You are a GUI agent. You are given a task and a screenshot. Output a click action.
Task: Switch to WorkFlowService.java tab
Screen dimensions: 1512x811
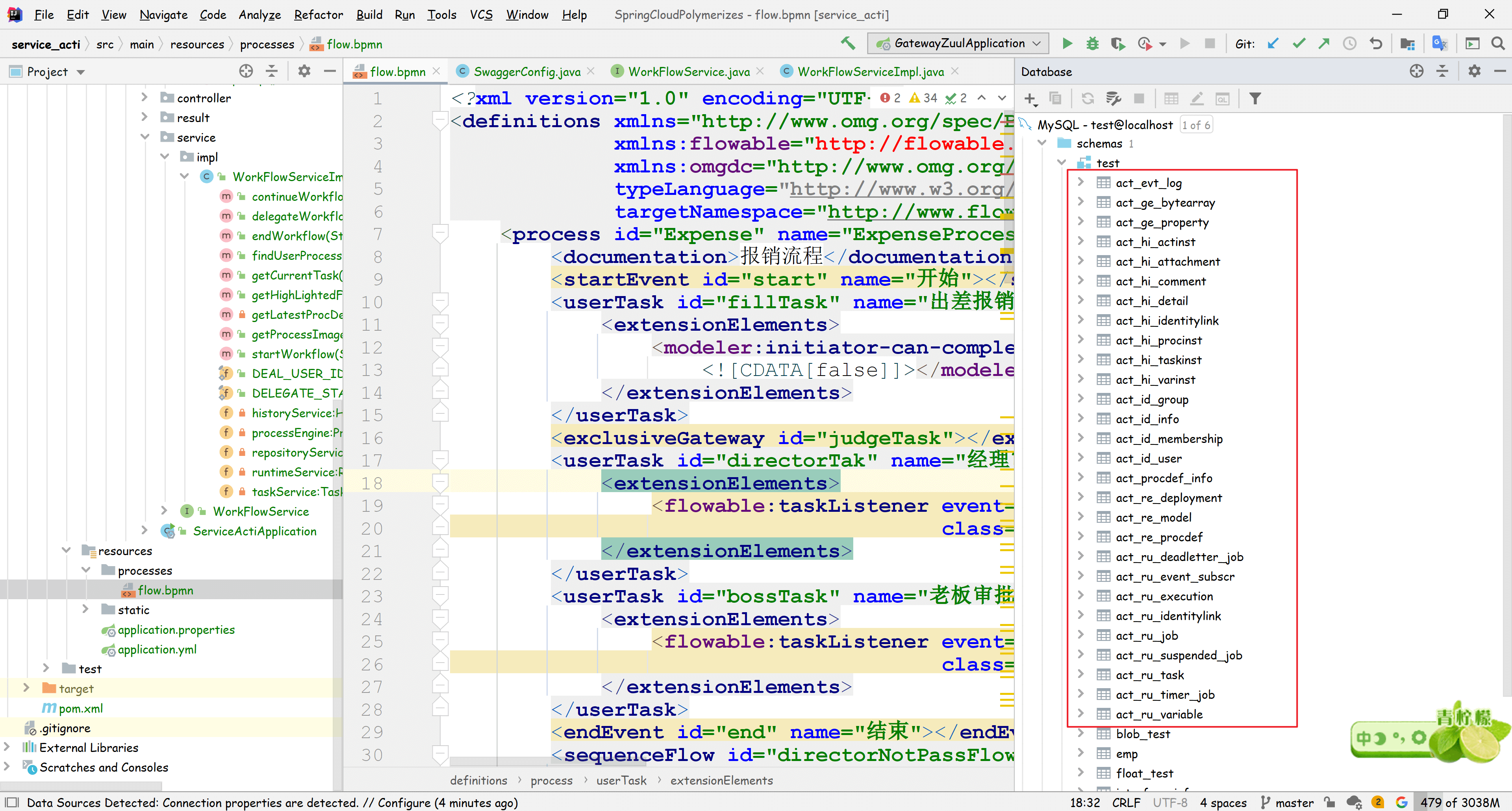pos(689,72)
